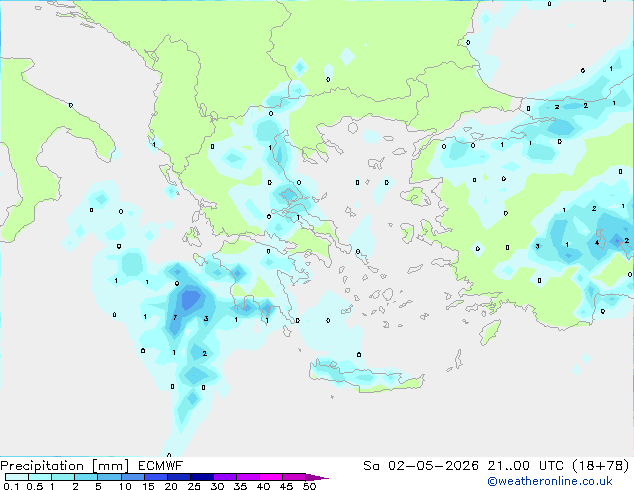The height and width of the screenshot is (490, 634).
Task: Click the 50 legend scale label
Action: pos(309,486)
